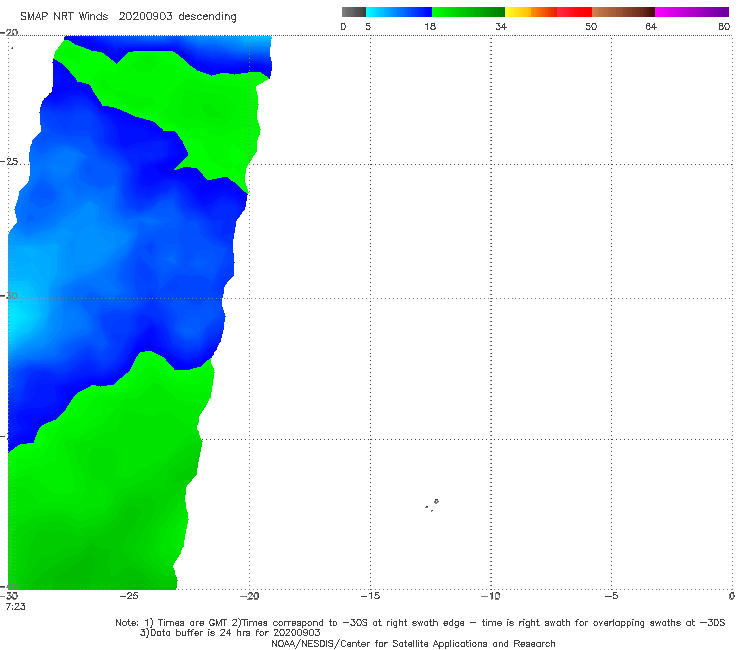740x650 pixels.
Task: Click the colorbar label '64'
Action: click(x=651, y=26)
